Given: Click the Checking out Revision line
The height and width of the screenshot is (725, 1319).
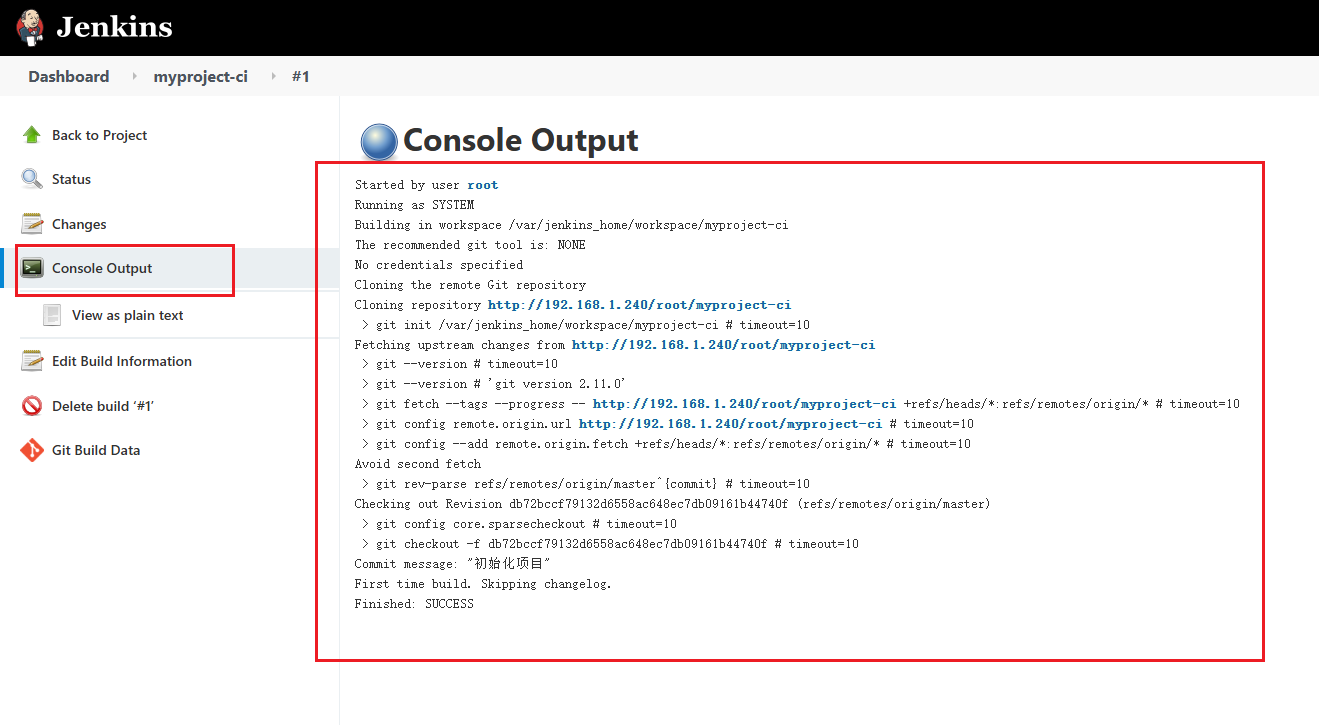Looking at the screenshot, I should coord(673,504).
